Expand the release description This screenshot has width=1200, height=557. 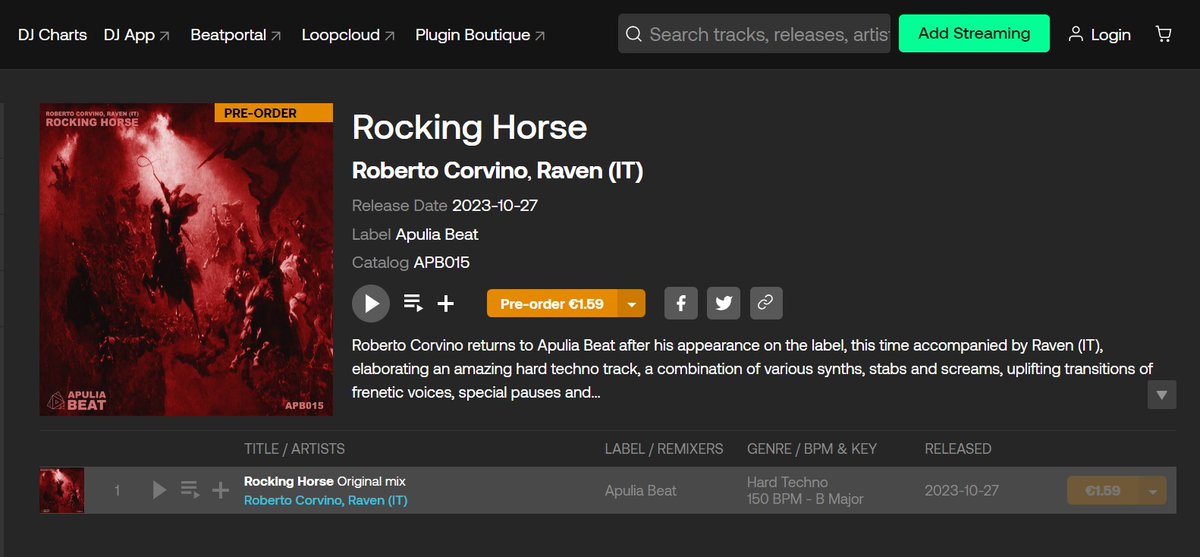point(1161,395)
